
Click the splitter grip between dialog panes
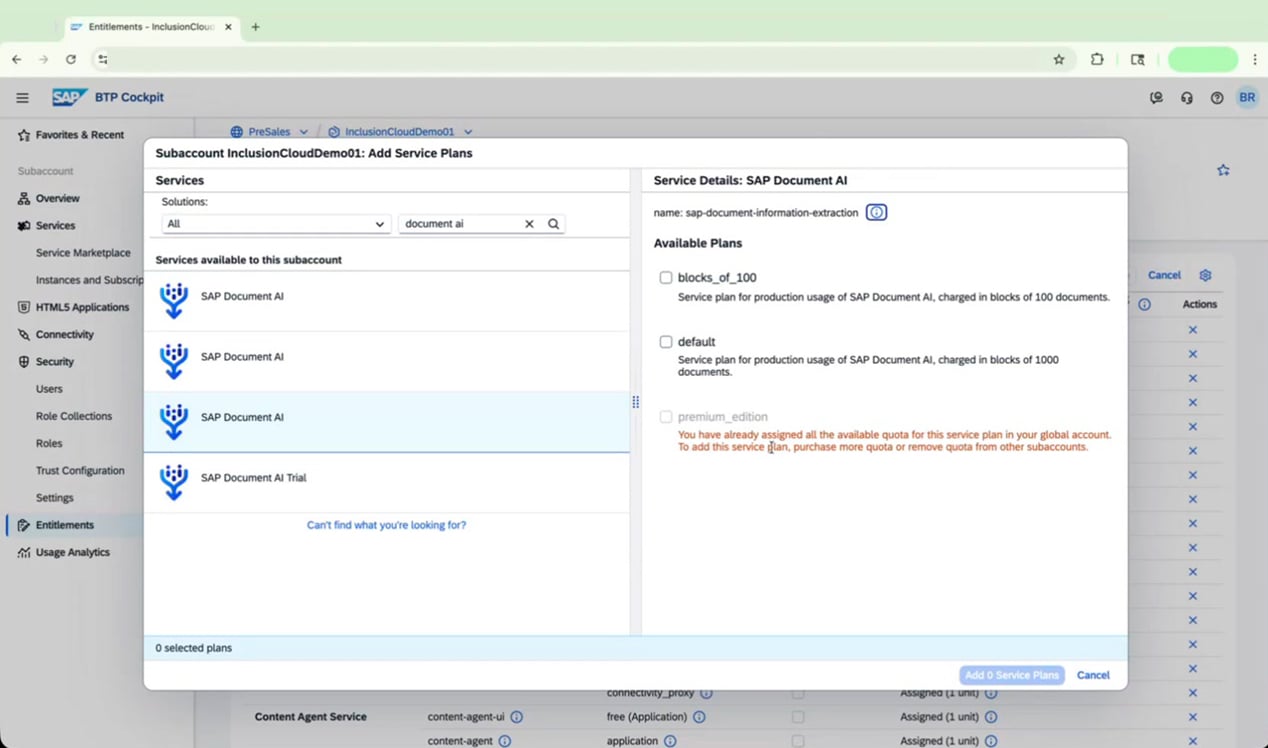coord(635,402)
